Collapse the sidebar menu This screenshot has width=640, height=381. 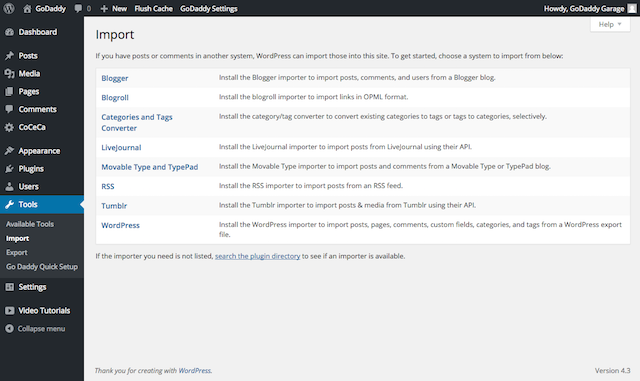click(35, 329)
